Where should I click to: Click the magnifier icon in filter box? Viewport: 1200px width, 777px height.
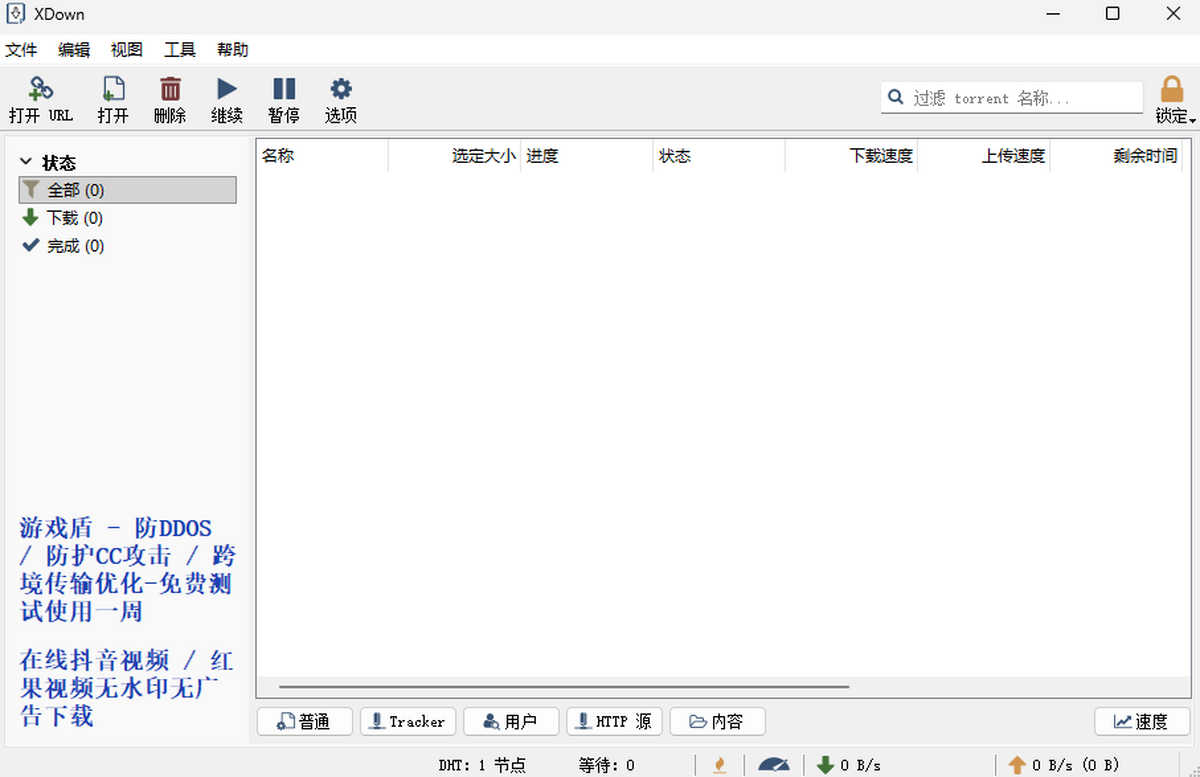click(896, 97)
